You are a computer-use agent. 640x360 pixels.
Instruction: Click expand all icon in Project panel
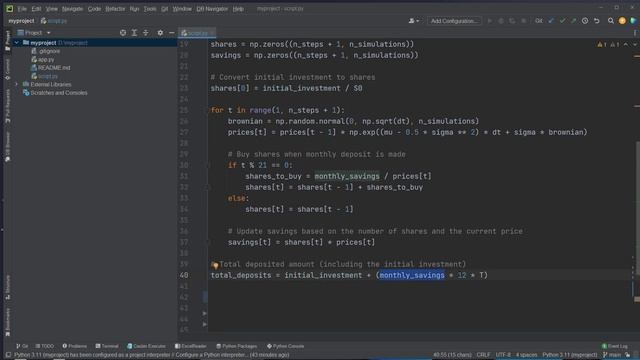134,33
